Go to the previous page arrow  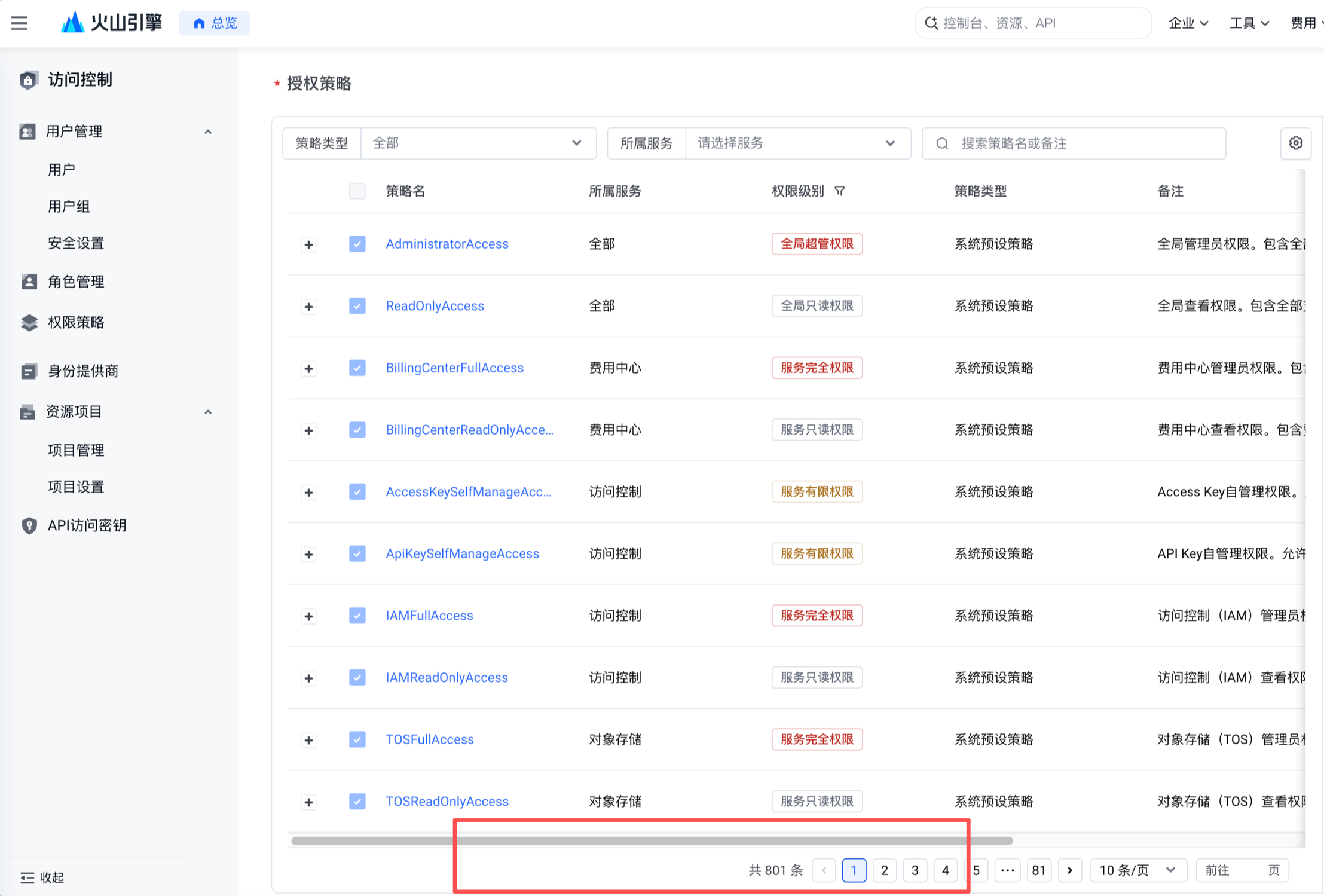click(824, 870)
